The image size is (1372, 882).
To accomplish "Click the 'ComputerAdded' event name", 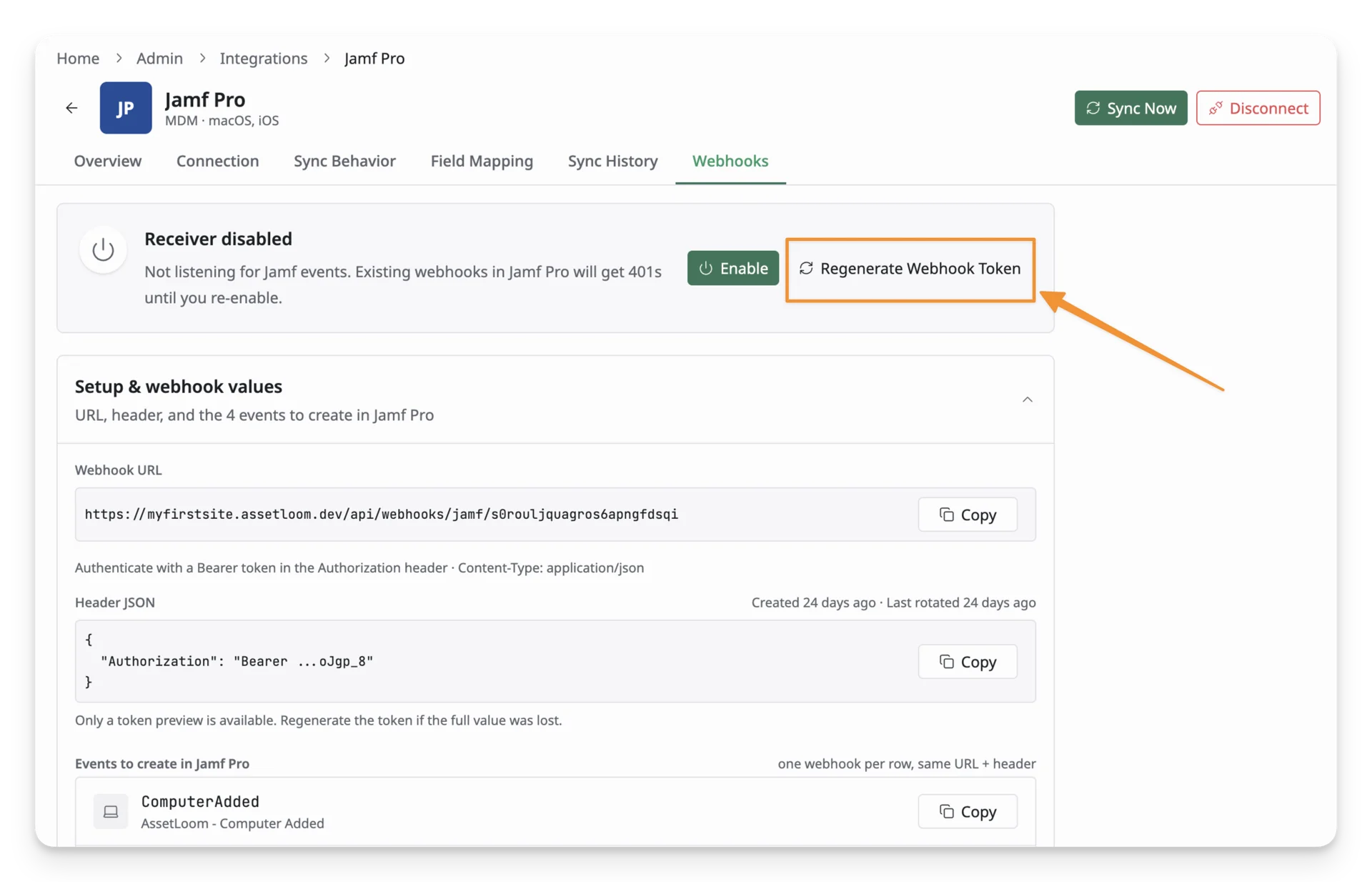I will coord(200,801).
